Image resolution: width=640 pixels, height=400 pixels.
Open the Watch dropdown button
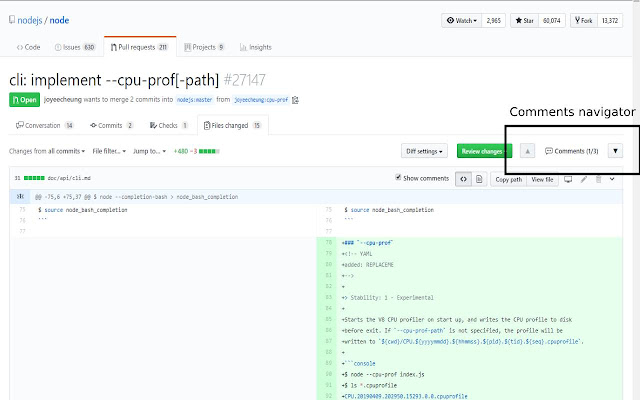[x=462, y=20]
